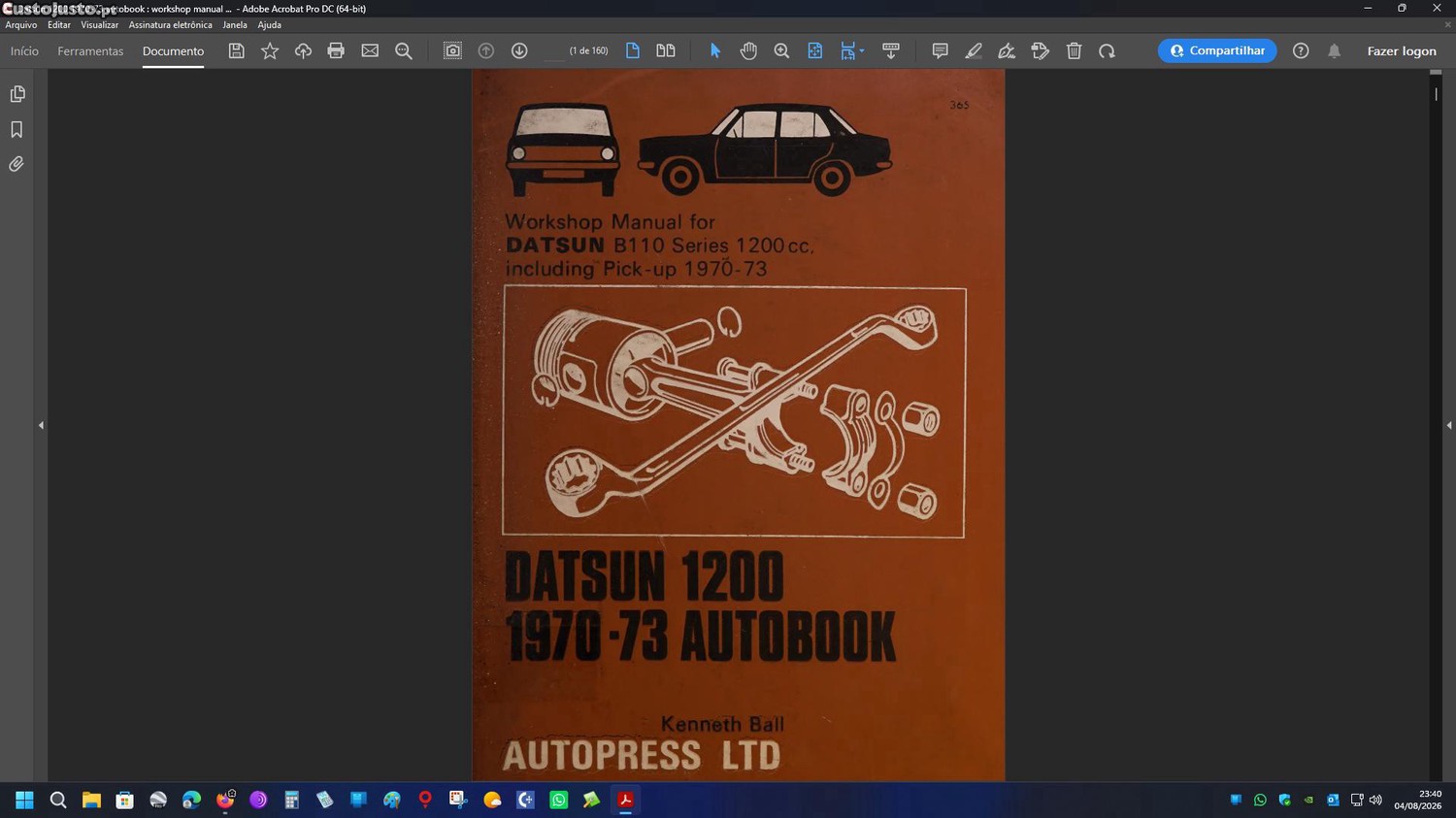Screen dimensions: 1456x818
Task: Open the Assinatura eletrônica menu
Action: pos(170,25)
